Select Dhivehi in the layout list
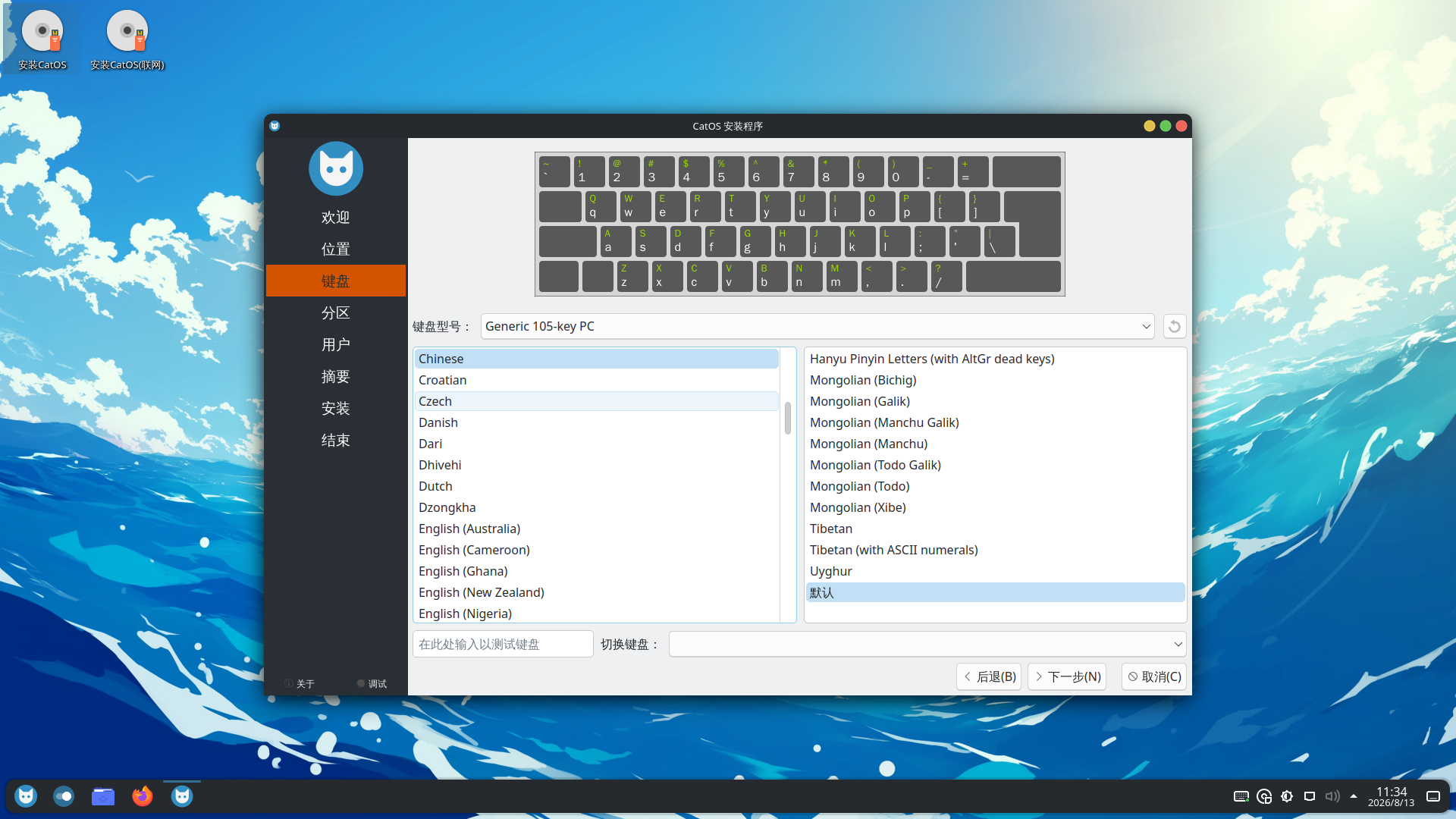Screen dimensions: 1456x819 tap(597, 465)
